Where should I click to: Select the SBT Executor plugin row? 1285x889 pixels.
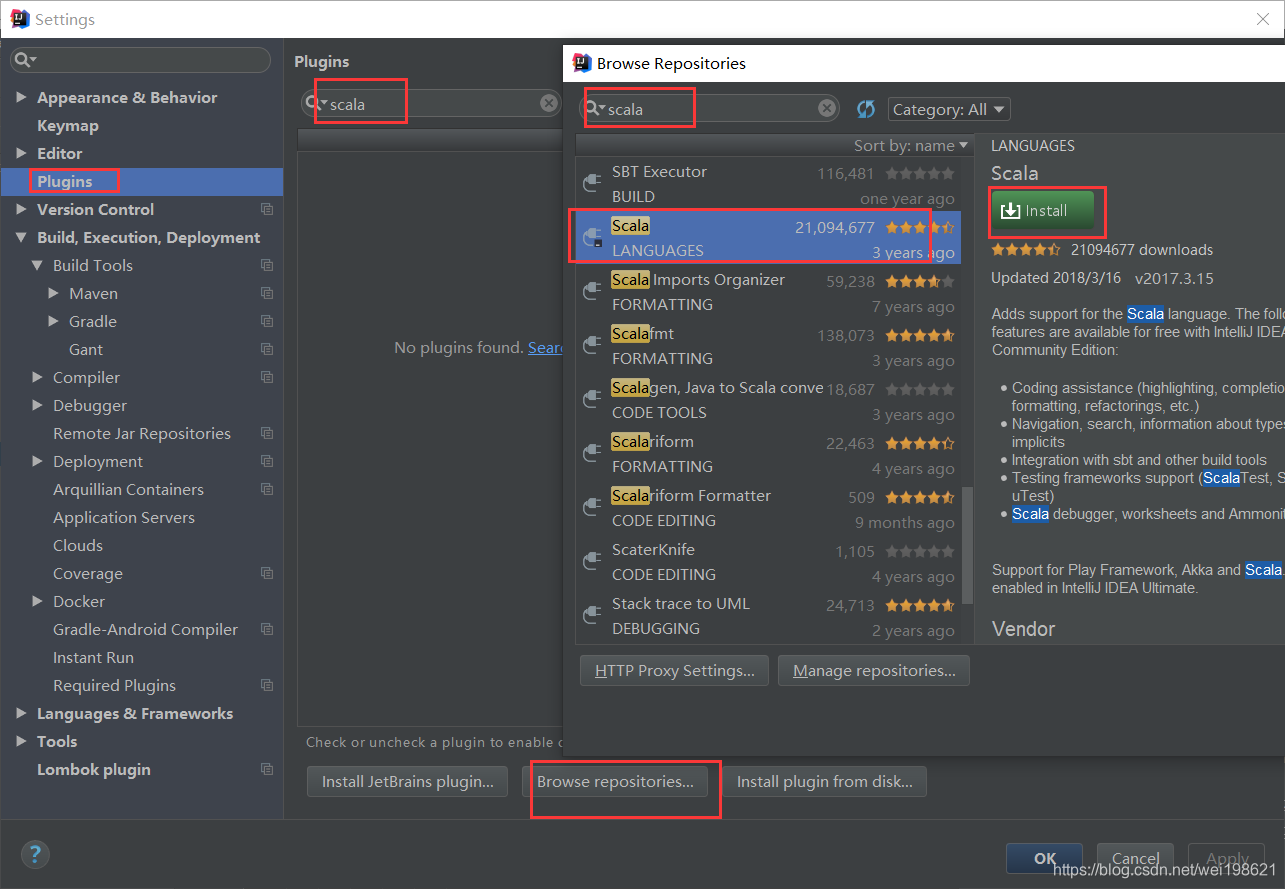[x=768, y=184]
